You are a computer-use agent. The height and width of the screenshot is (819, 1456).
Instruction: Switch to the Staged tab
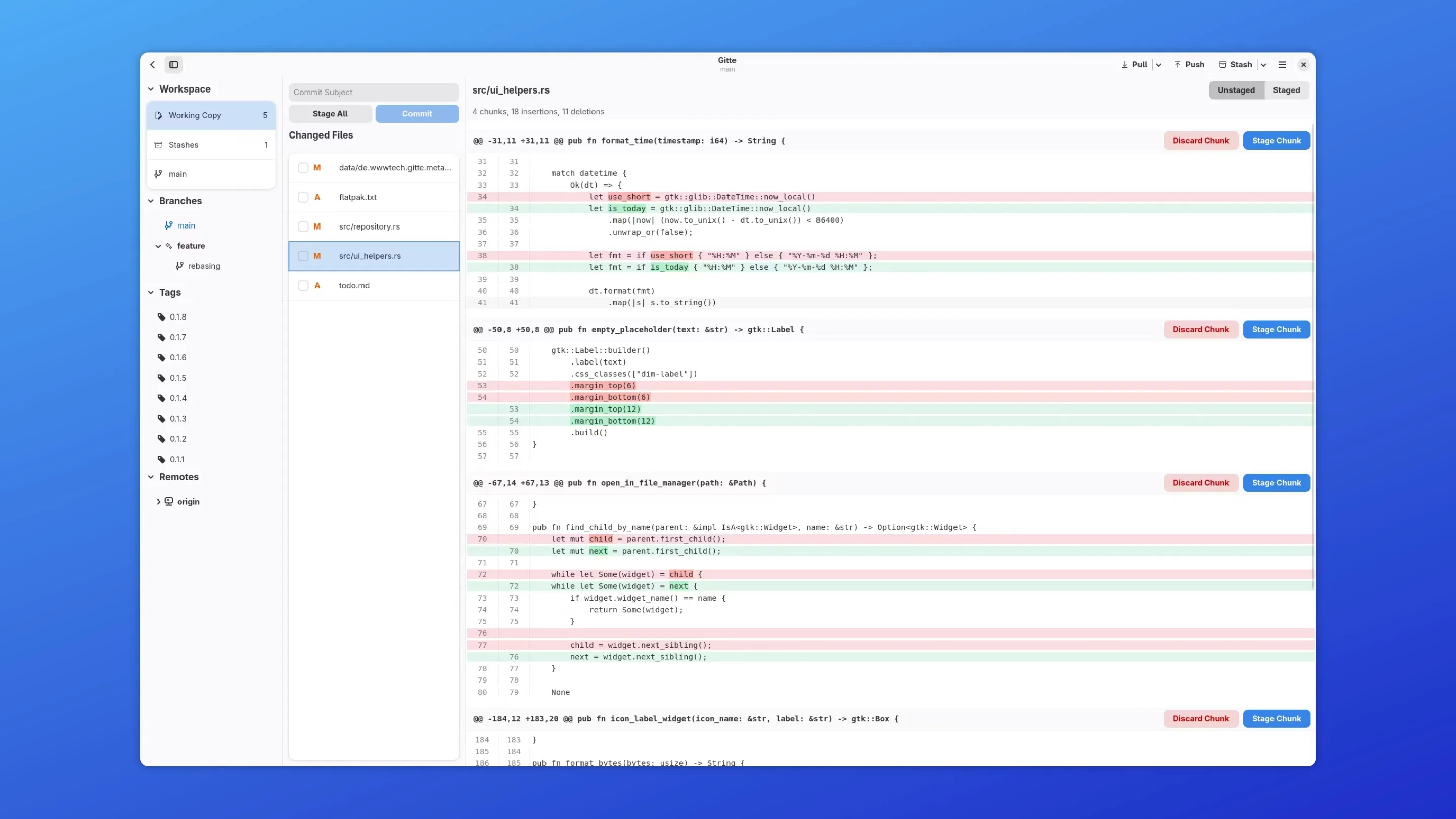1286,90
